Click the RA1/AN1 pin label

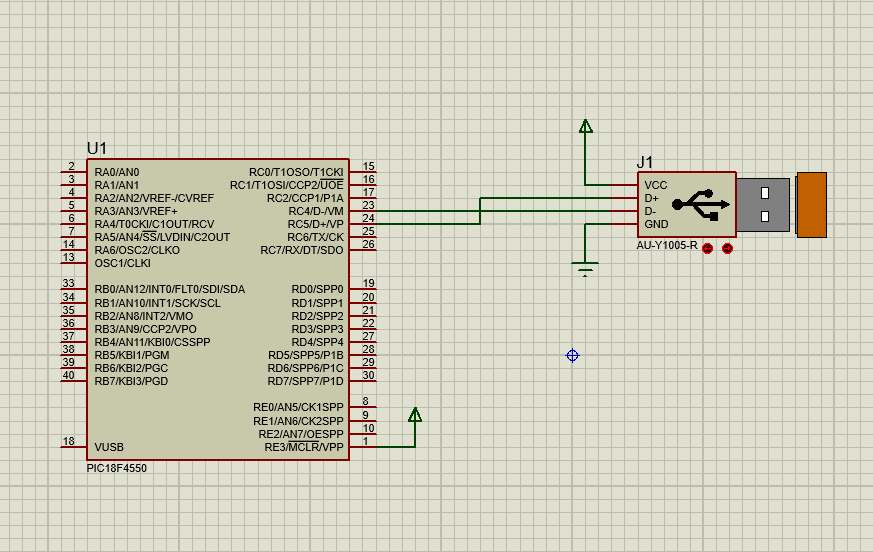(117, 185)
